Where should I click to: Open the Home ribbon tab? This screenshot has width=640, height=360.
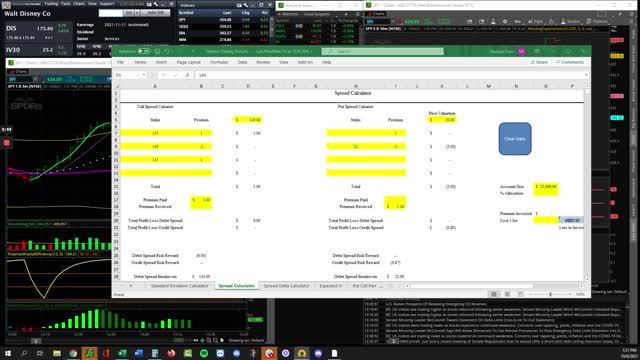pyautogui.click(x=140, y=62)
